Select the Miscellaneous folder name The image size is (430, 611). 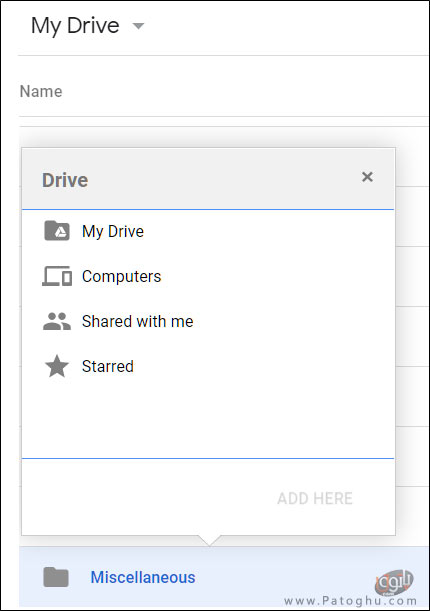[x=143, y=577]
